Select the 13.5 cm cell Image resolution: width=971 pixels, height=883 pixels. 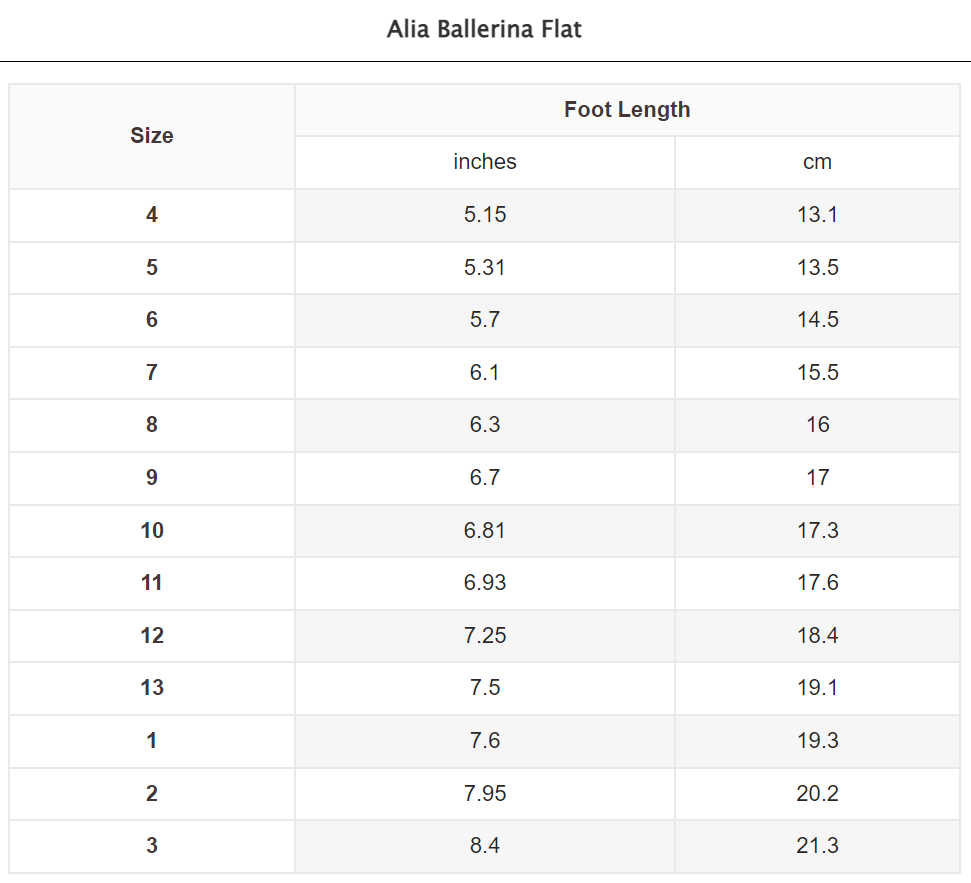point(817,268)
